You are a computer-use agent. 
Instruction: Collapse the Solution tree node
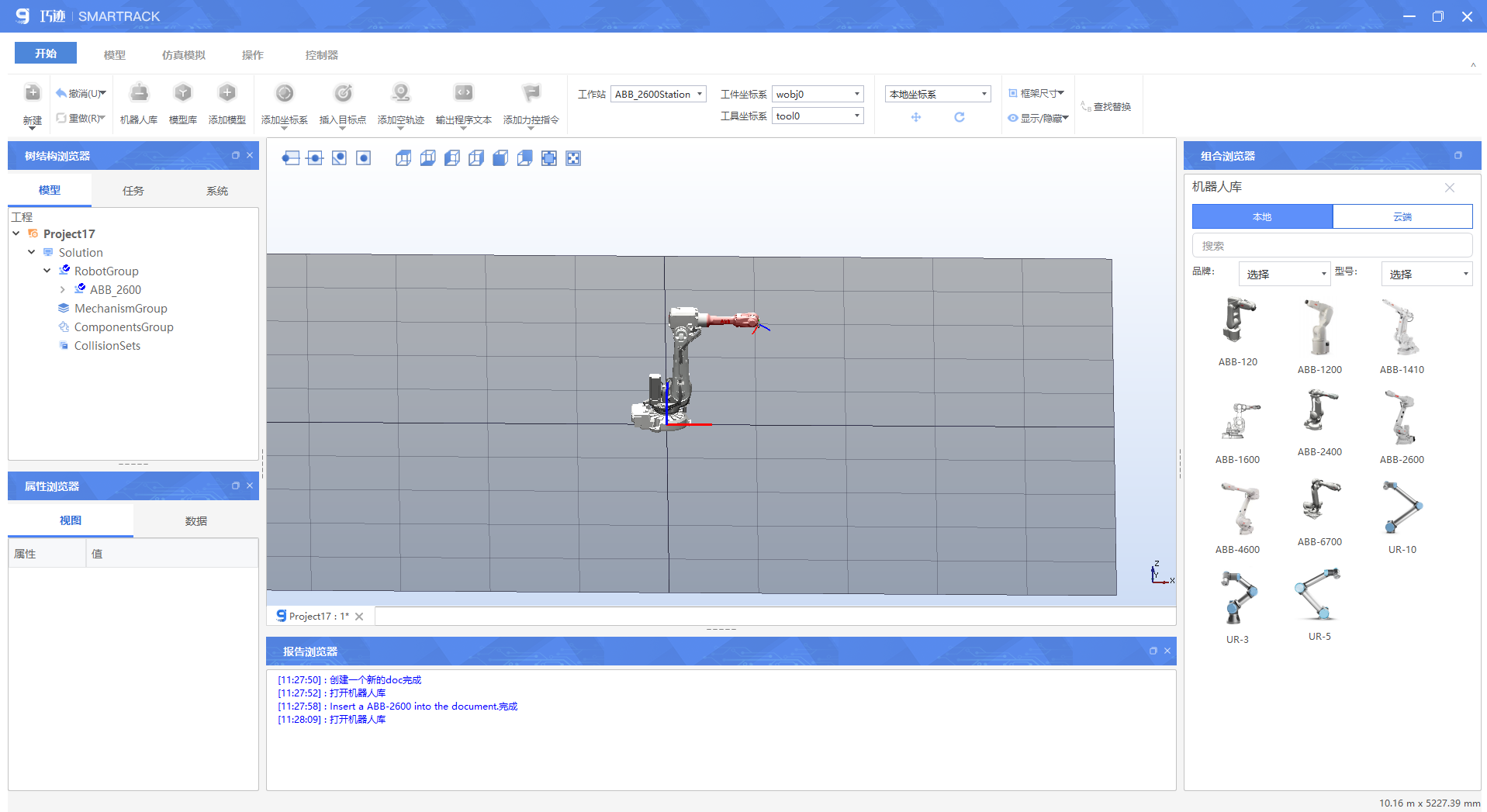[32, 252]
